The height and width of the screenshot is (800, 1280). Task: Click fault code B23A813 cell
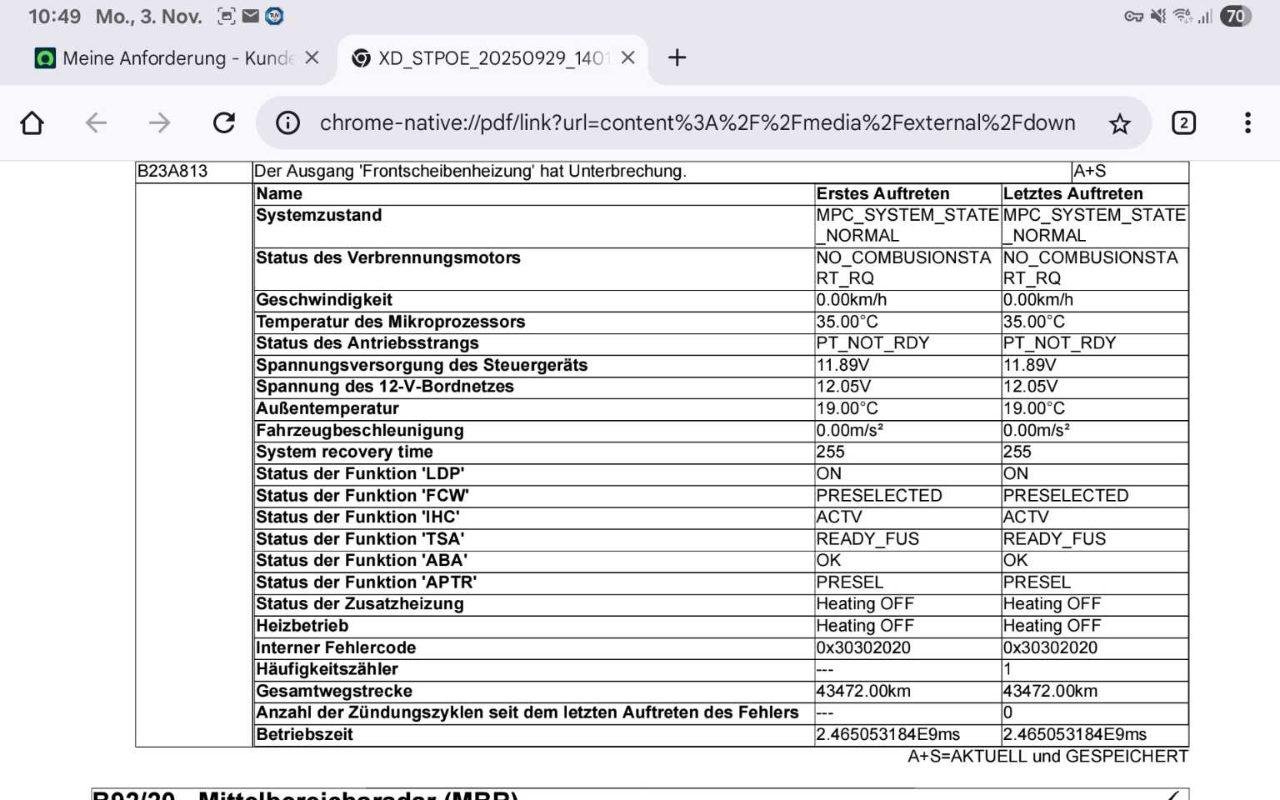tap(173, 171)
